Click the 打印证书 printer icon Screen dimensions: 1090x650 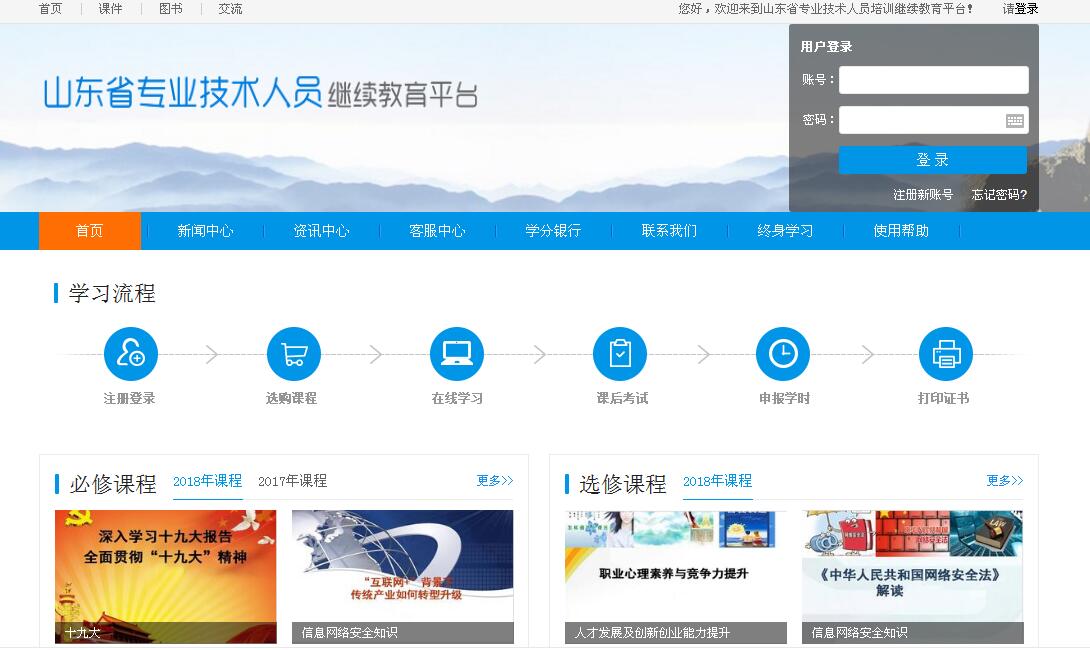pyautogui.click(x=945, y=354)
